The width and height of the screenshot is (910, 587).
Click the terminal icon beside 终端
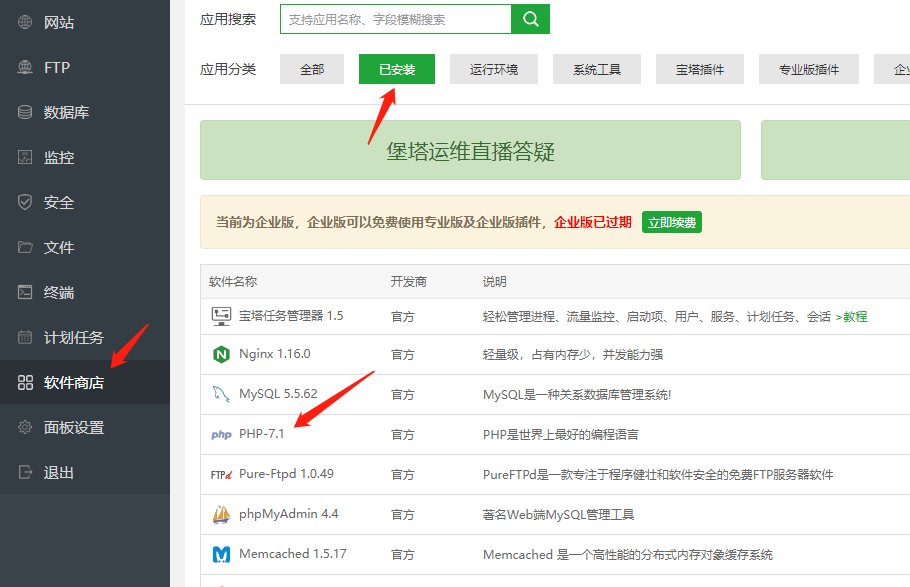point(25,292)
